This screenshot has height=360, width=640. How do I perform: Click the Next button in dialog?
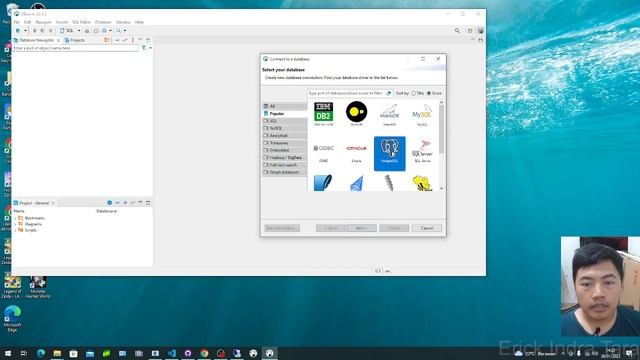coord(362,228)
